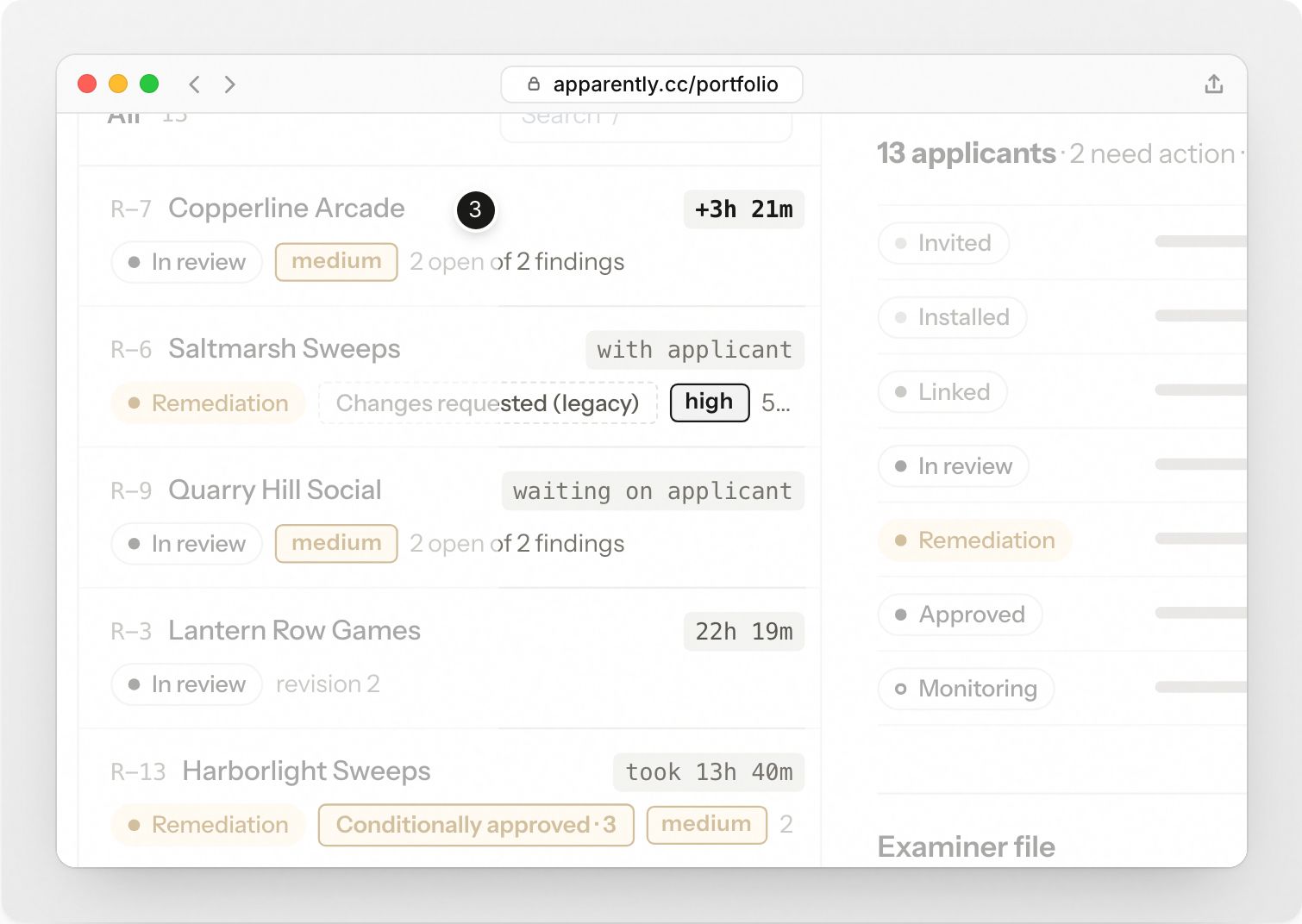Filter by Invited stage
This screenshot has width=1302, height=924.
pos(943,243)
